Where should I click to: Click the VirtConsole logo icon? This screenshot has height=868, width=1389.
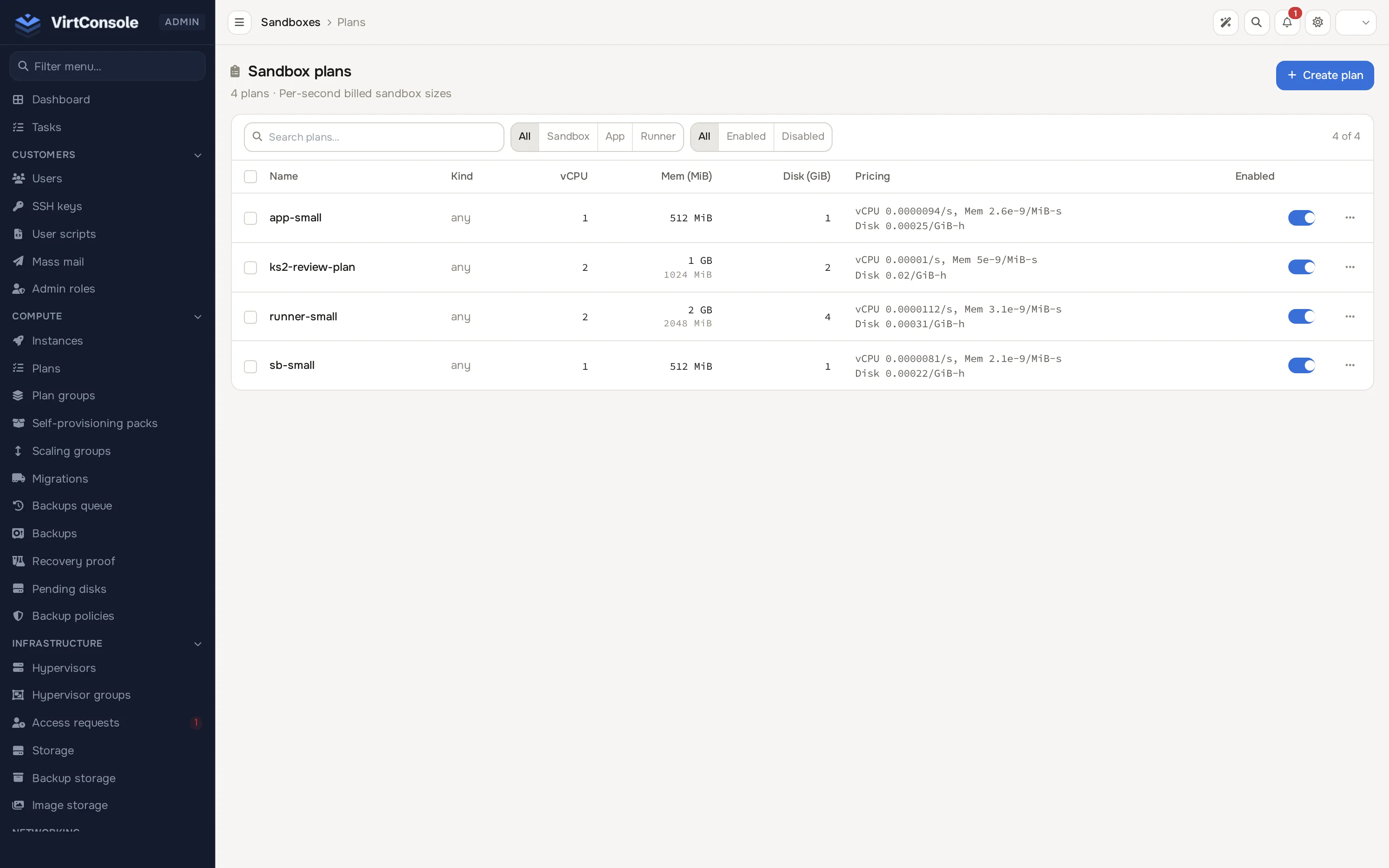27,23
